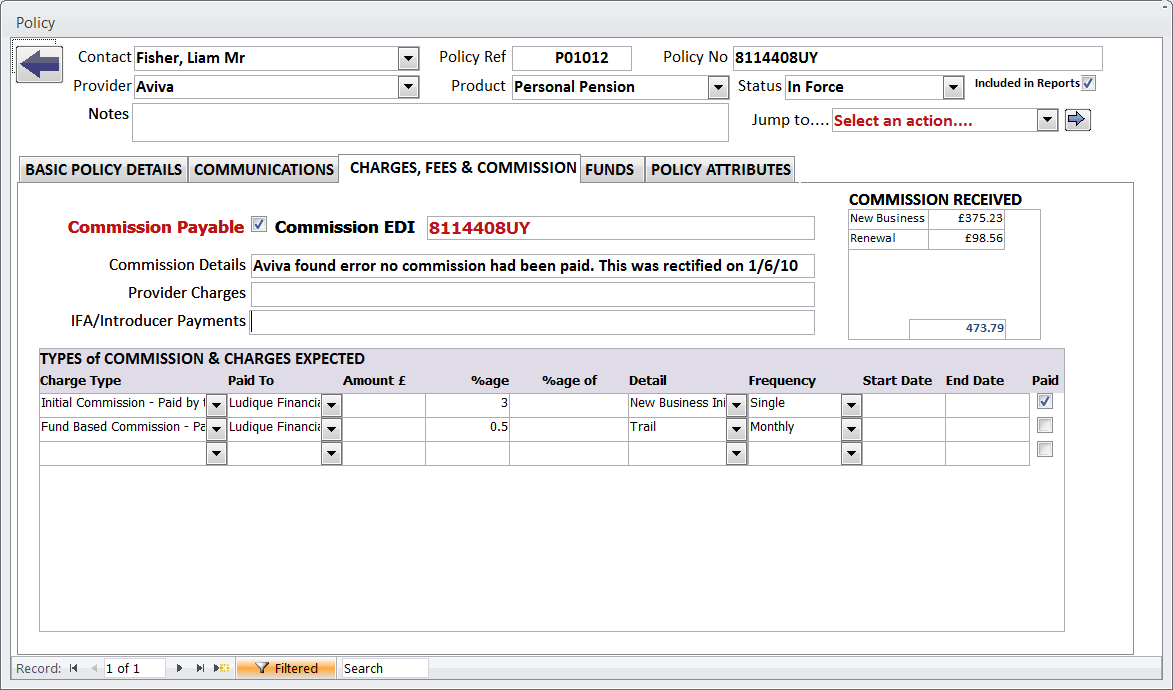Click %age of cell in Fund Based row
Viewport: 1173px width, 690px height.
(569, 429)
